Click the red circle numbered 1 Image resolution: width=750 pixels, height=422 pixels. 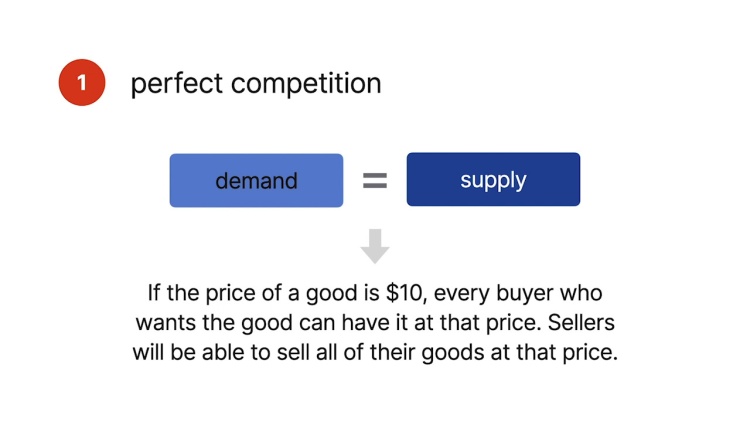[82, 82]
